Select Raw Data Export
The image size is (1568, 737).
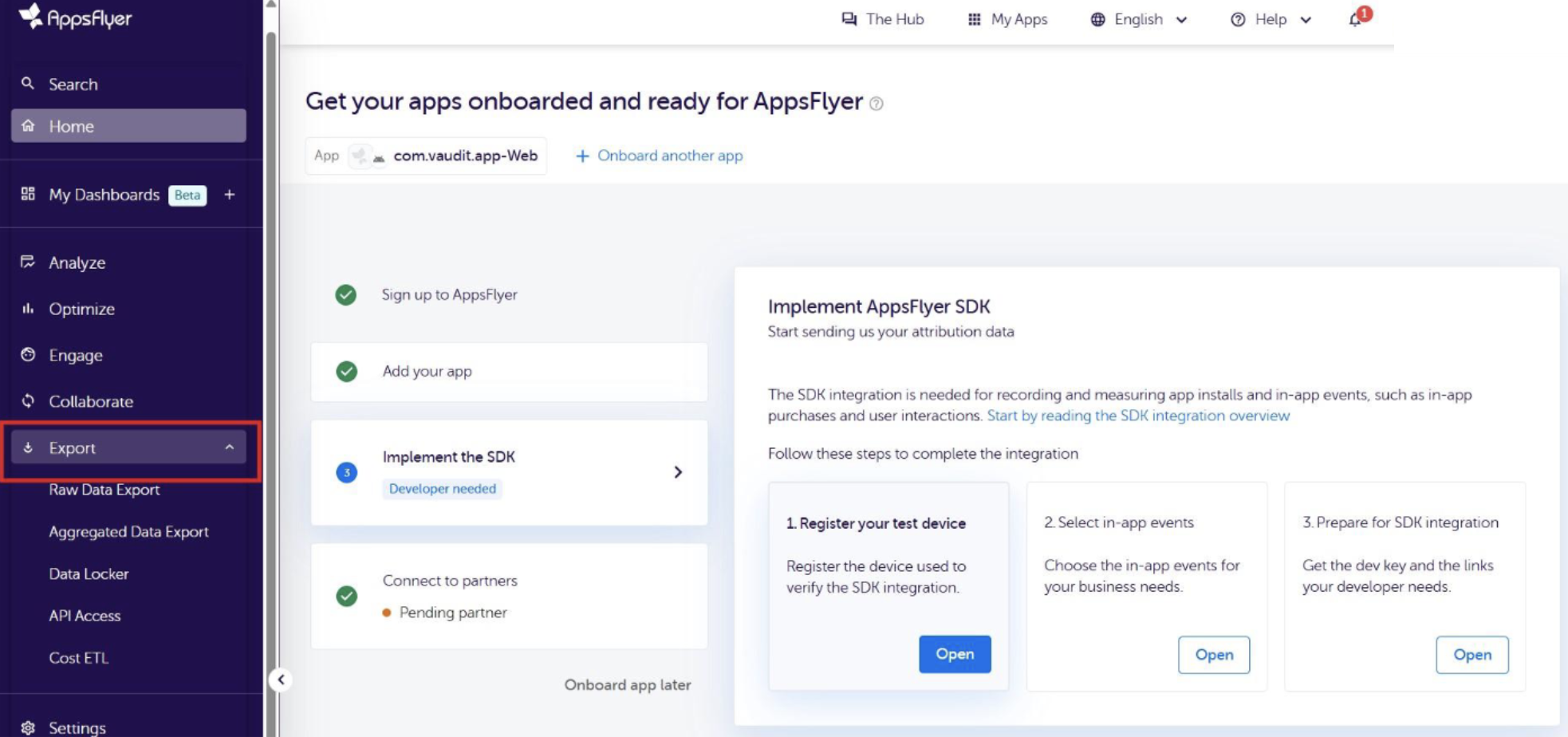click(x=104, y=489)
